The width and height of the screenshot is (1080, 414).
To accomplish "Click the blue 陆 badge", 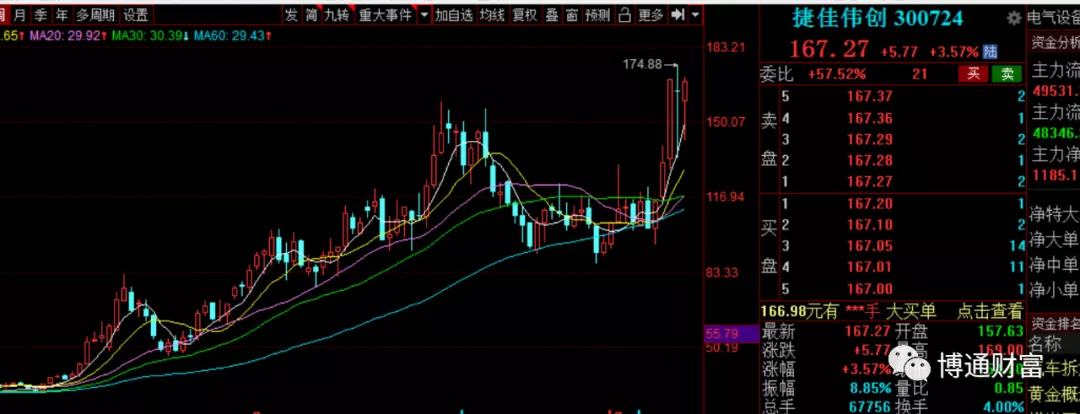I will [x=990, y=51].
